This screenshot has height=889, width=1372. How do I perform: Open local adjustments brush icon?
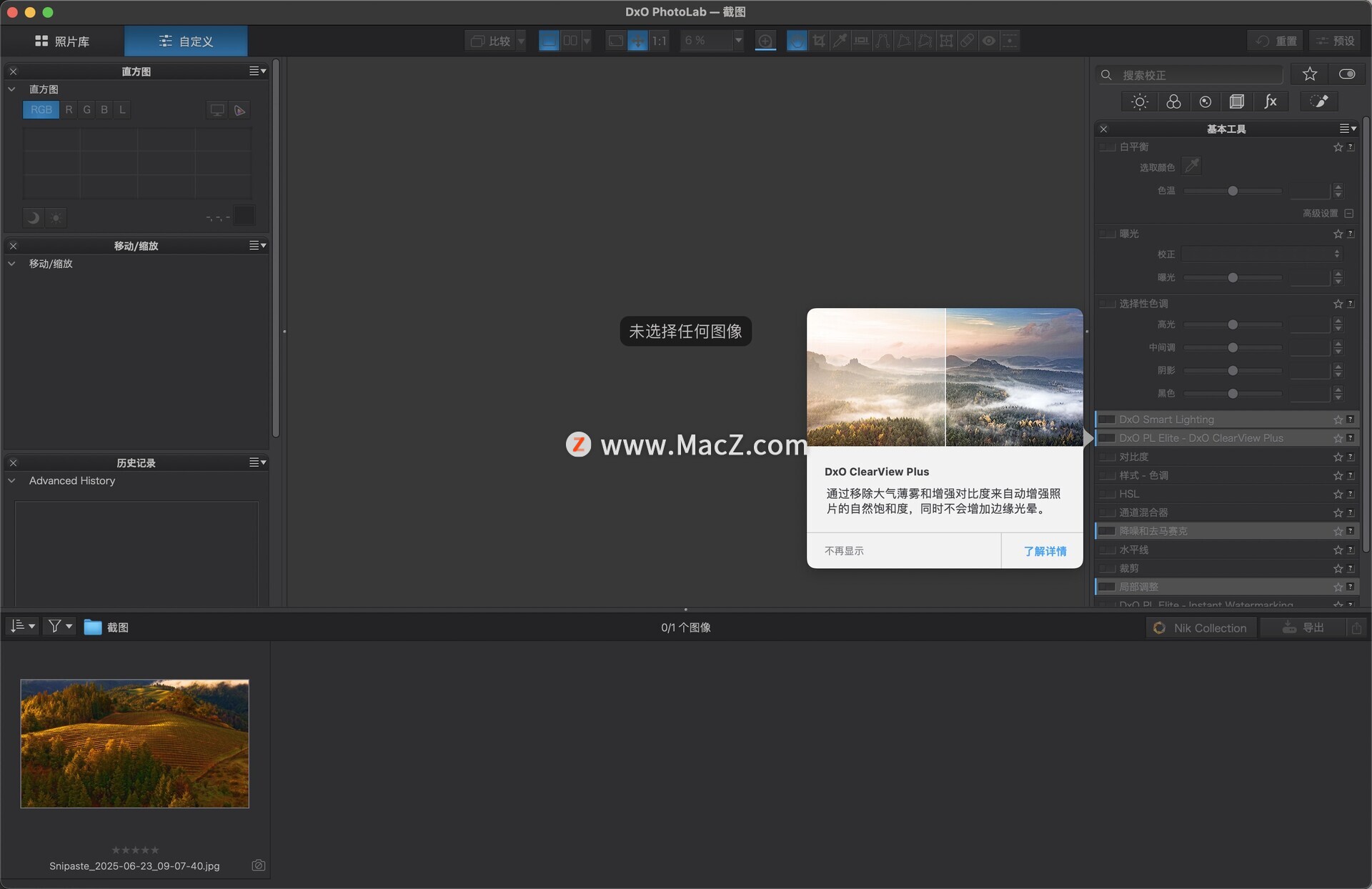coord(1319,101)
